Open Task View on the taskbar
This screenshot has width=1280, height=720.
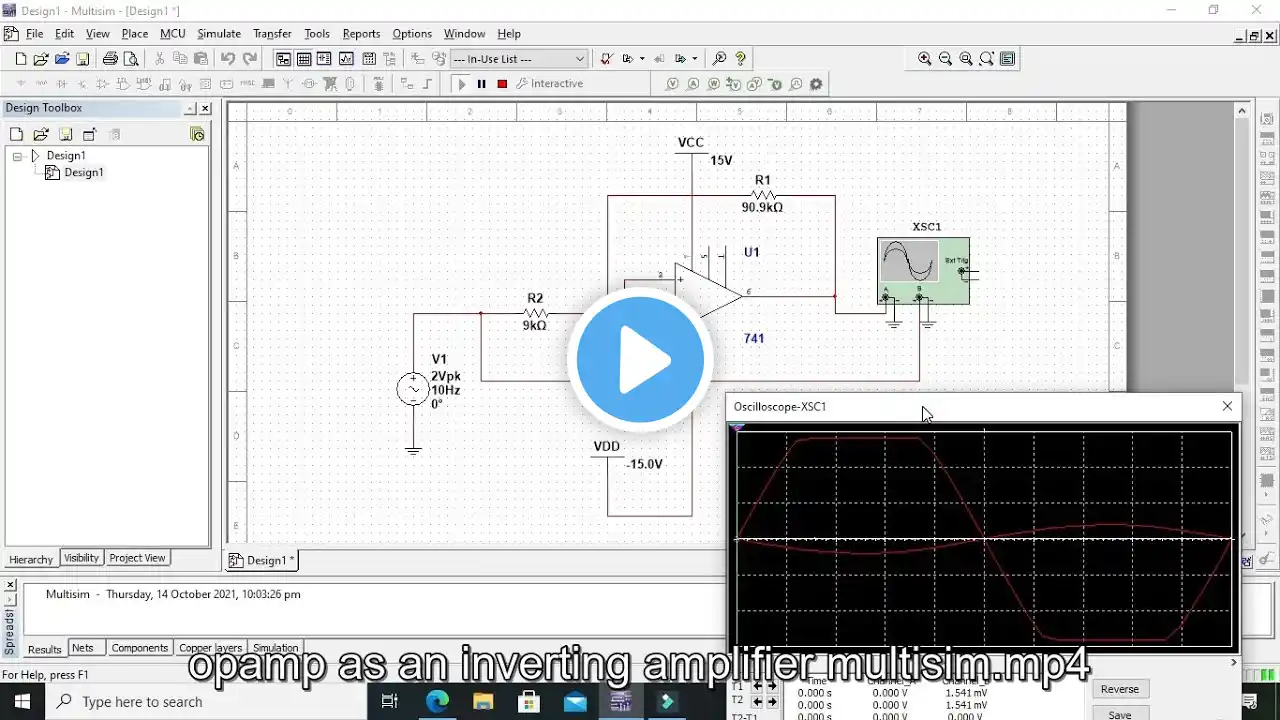click(390, 701)
